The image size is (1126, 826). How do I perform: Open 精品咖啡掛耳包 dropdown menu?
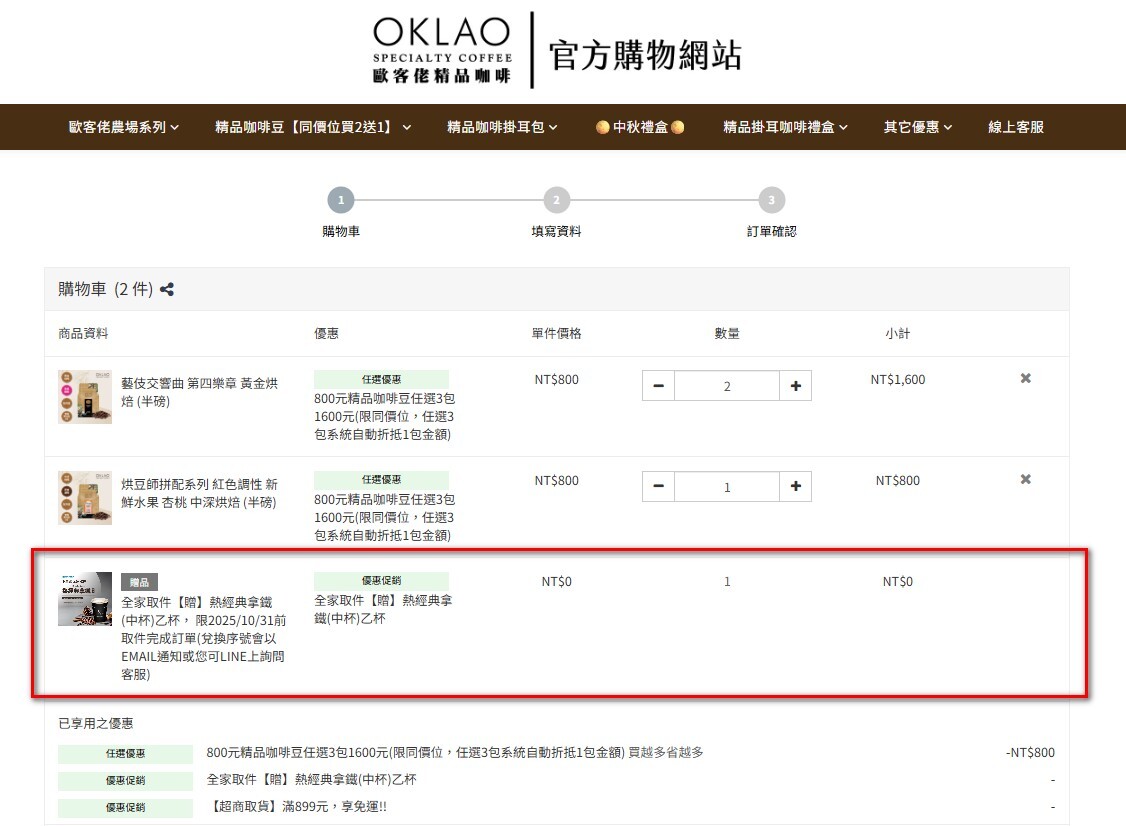[x=502, y=127]
